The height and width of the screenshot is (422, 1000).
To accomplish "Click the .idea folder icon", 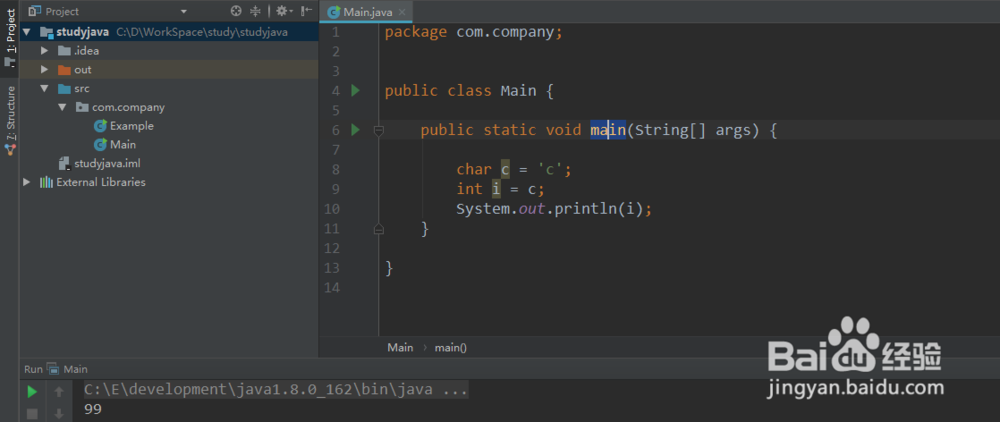I will pos(64,51).
